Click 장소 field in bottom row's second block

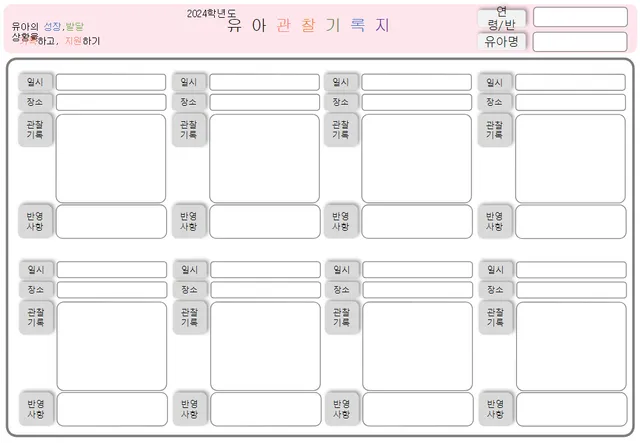266,290
